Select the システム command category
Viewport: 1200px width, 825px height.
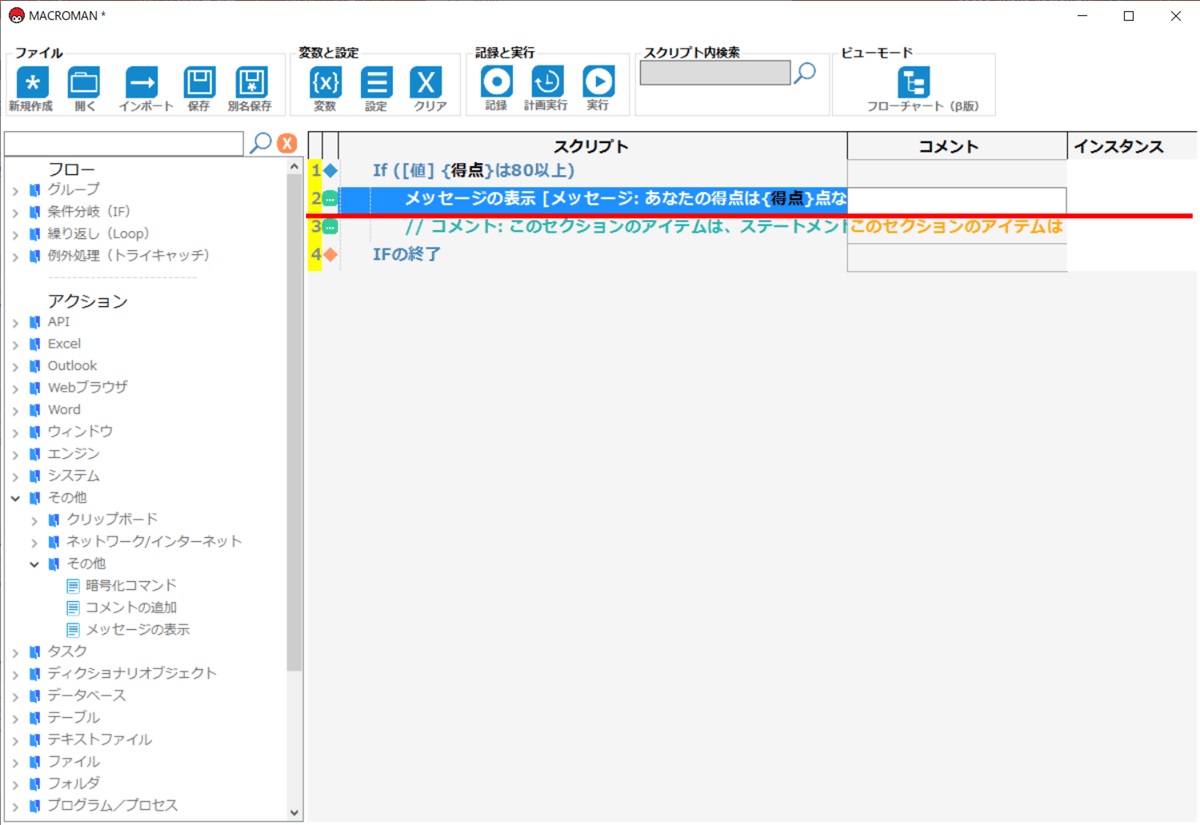coord(73,476)
